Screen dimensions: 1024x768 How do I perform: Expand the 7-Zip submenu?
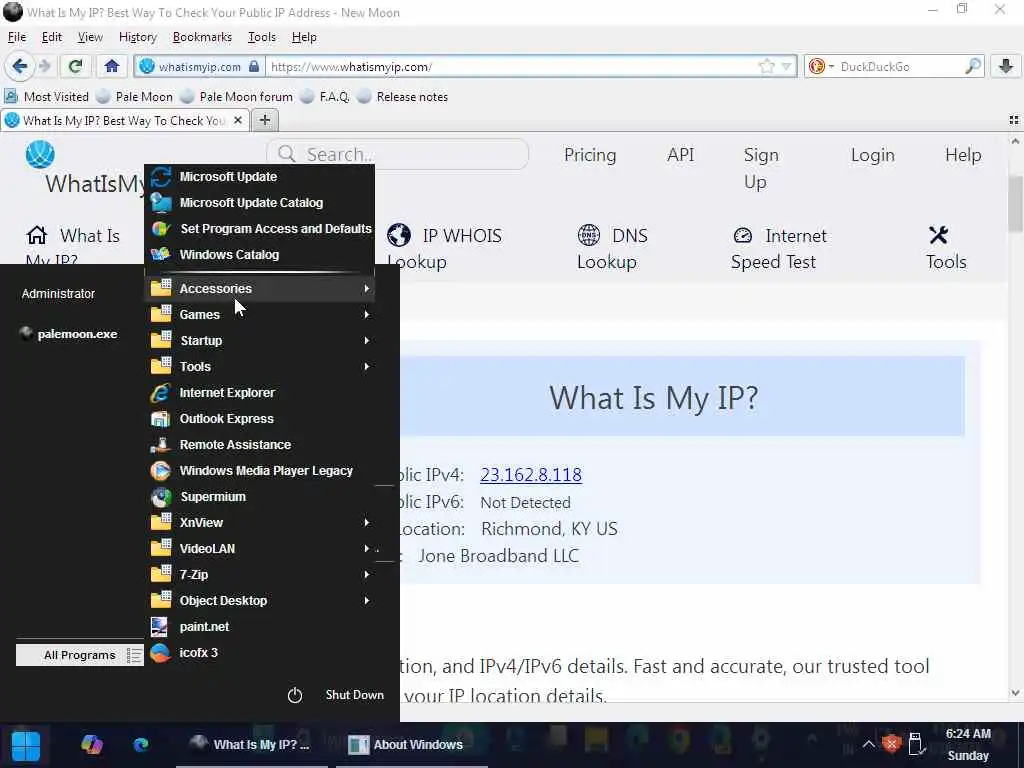[261, 575]
